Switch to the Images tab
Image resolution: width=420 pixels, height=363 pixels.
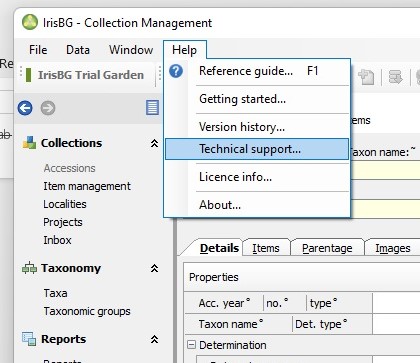[x=392, y=248]
